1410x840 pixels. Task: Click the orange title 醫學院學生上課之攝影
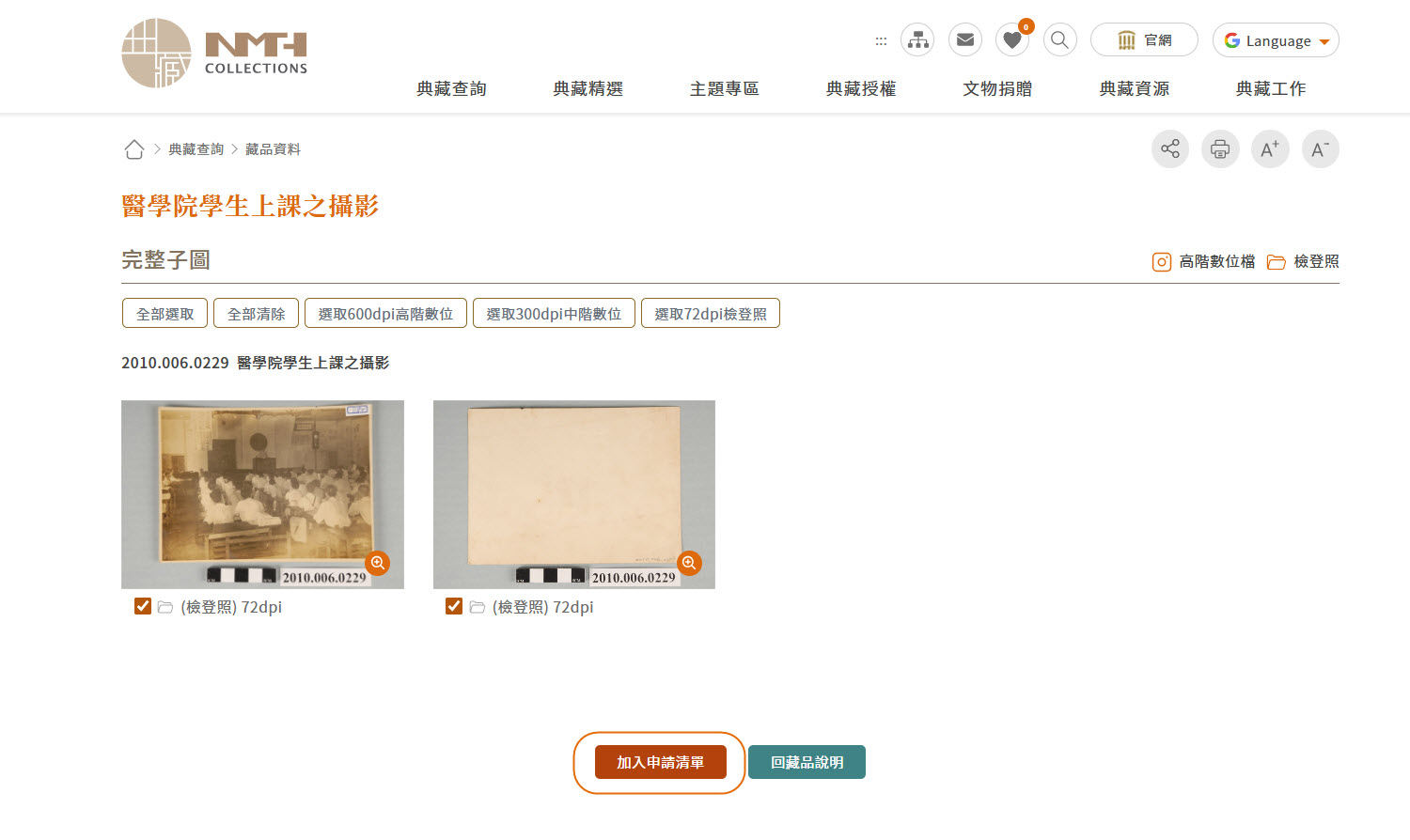point(250,206)
